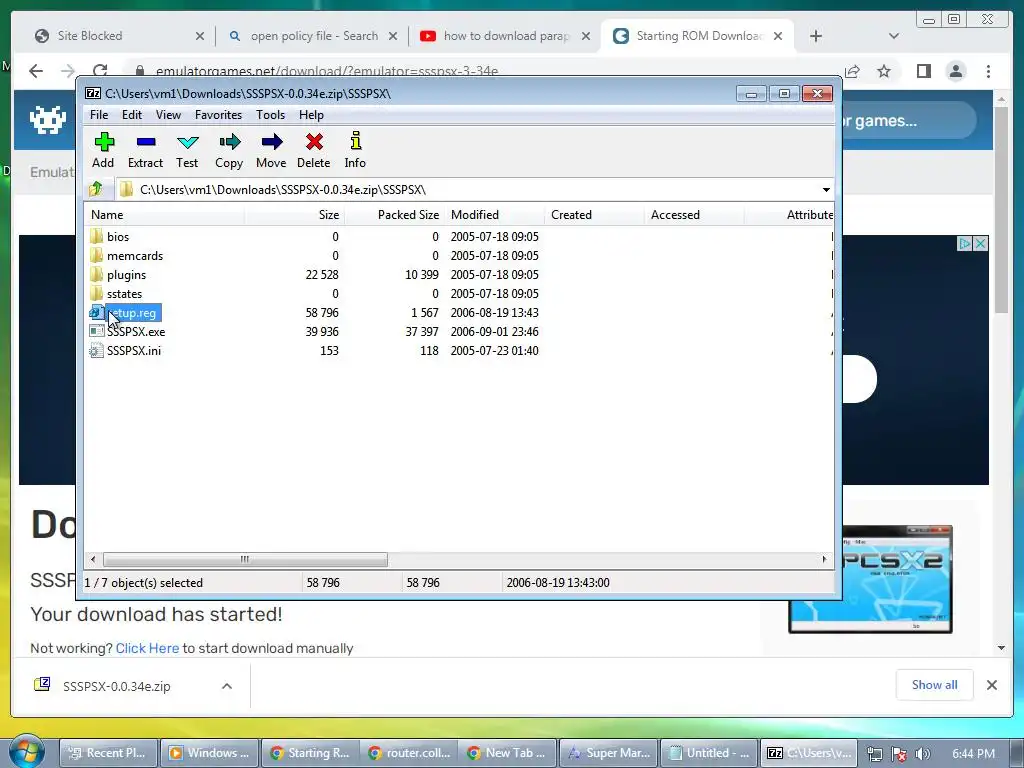Sort by the Modified column header
This screenshot has width=1024, height=768.
(494, 215)
